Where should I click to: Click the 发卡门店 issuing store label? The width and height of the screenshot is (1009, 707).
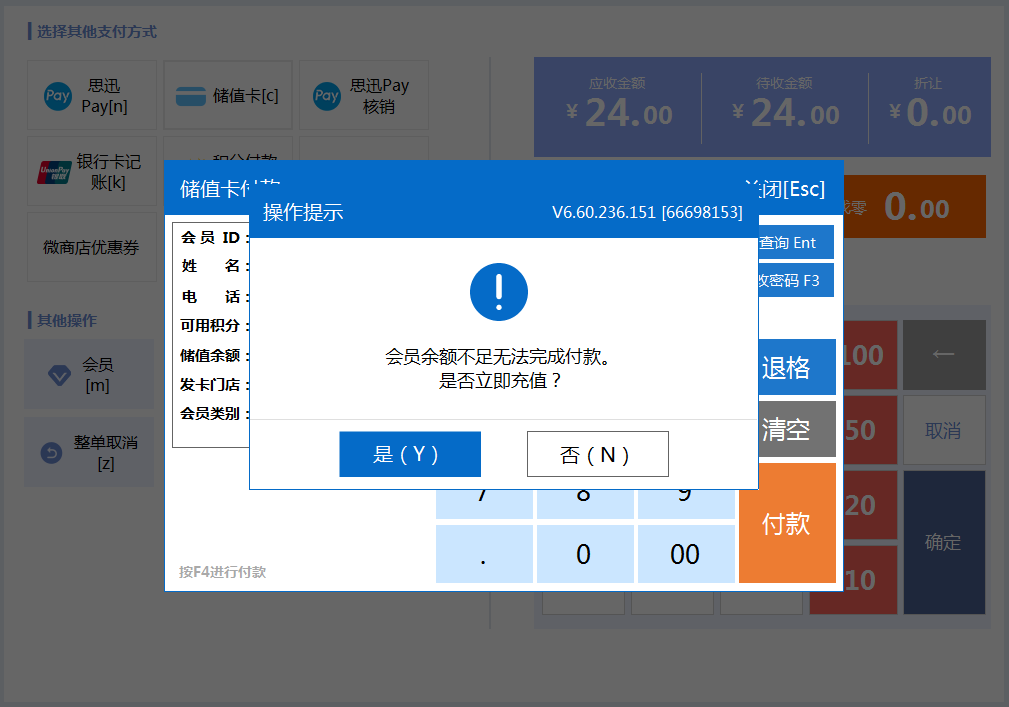click(x=214, y=385)
